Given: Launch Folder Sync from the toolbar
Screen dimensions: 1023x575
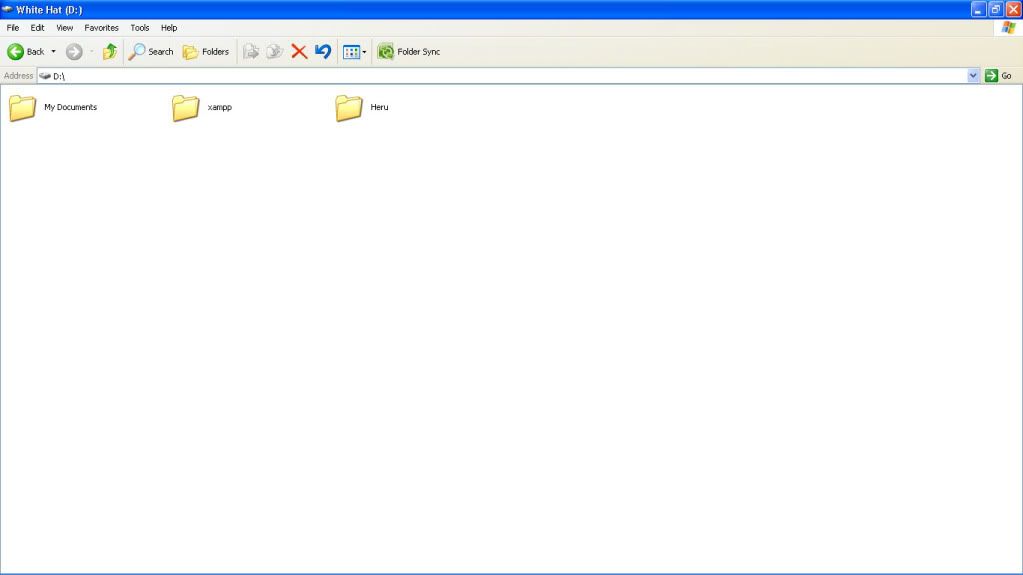Looking at the screenshot, I should tap(408, 52).
